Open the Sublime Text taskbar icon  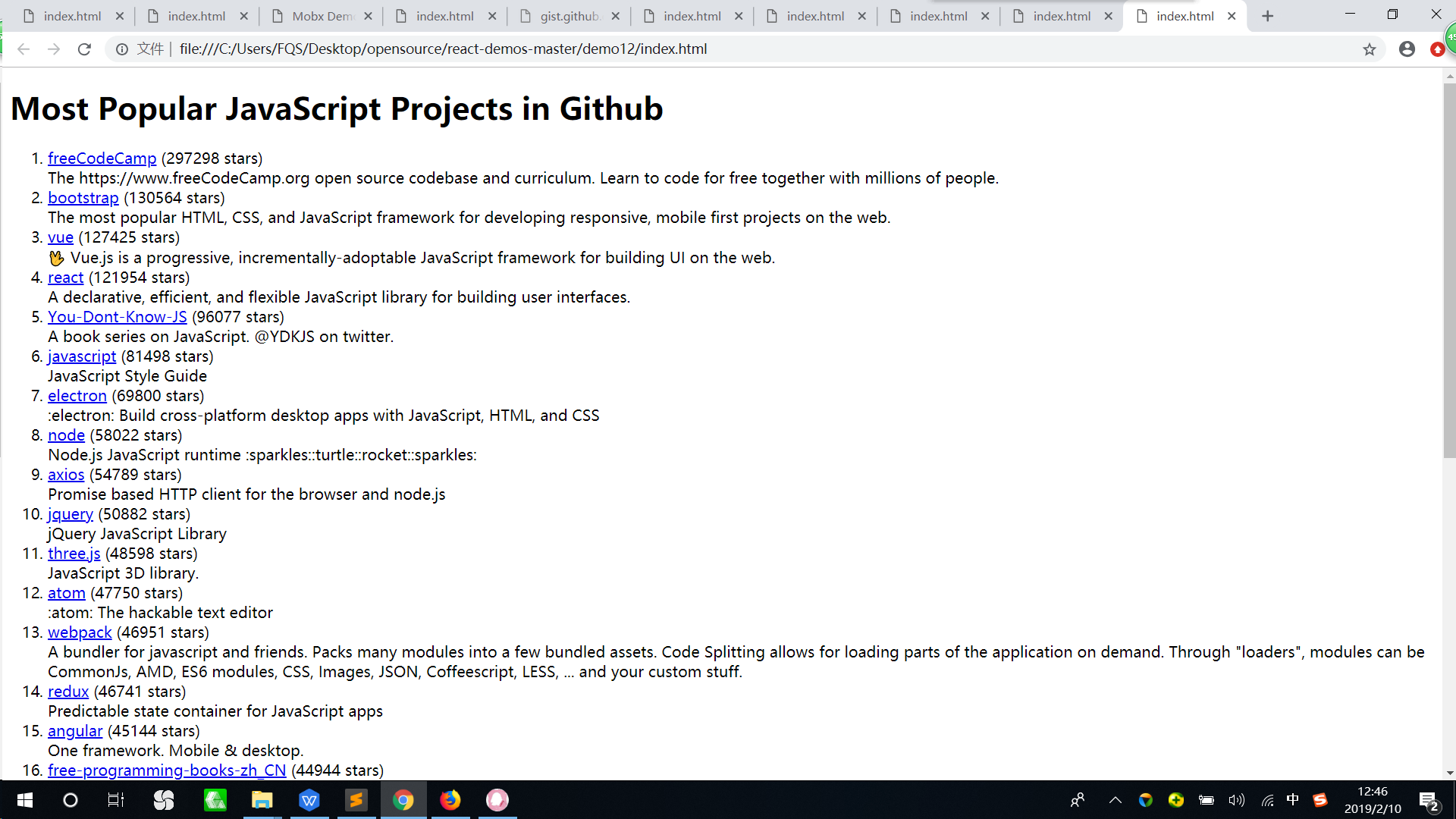click(356, 800)
